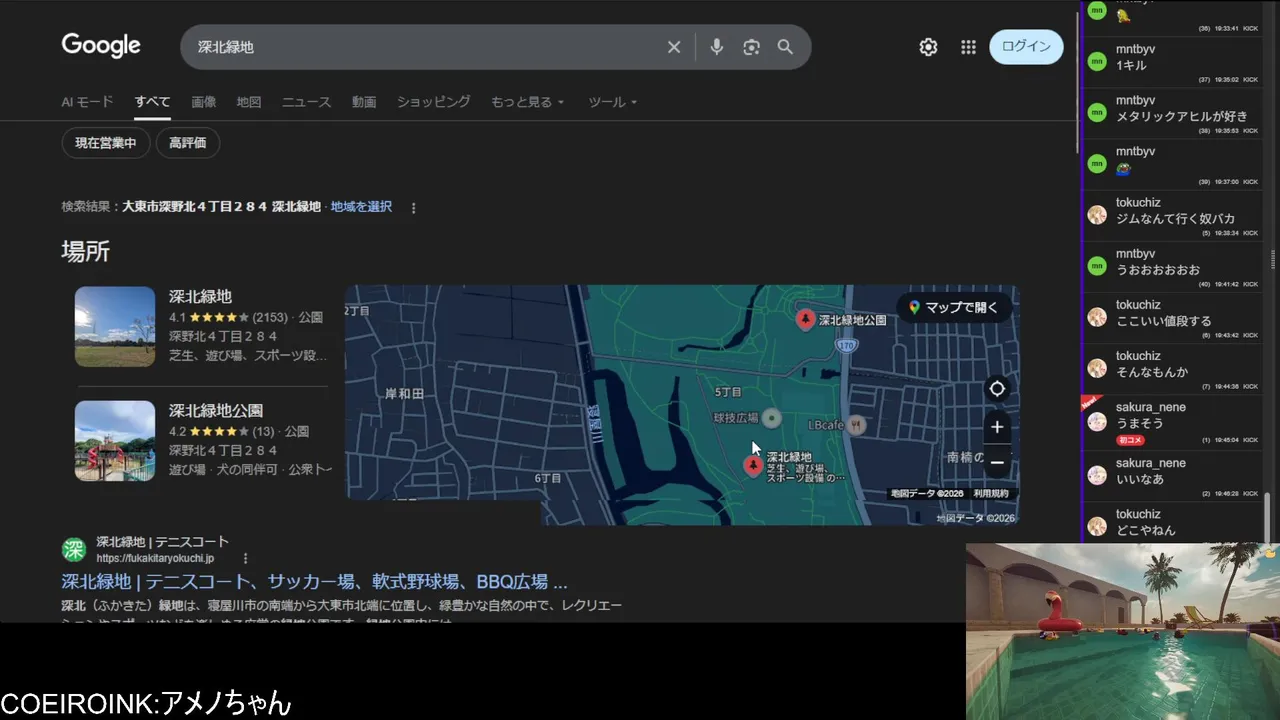Click the 地域を選択 link
Image resolution: width=1280 pixels, height=720 pixels.
click(361, 207)
